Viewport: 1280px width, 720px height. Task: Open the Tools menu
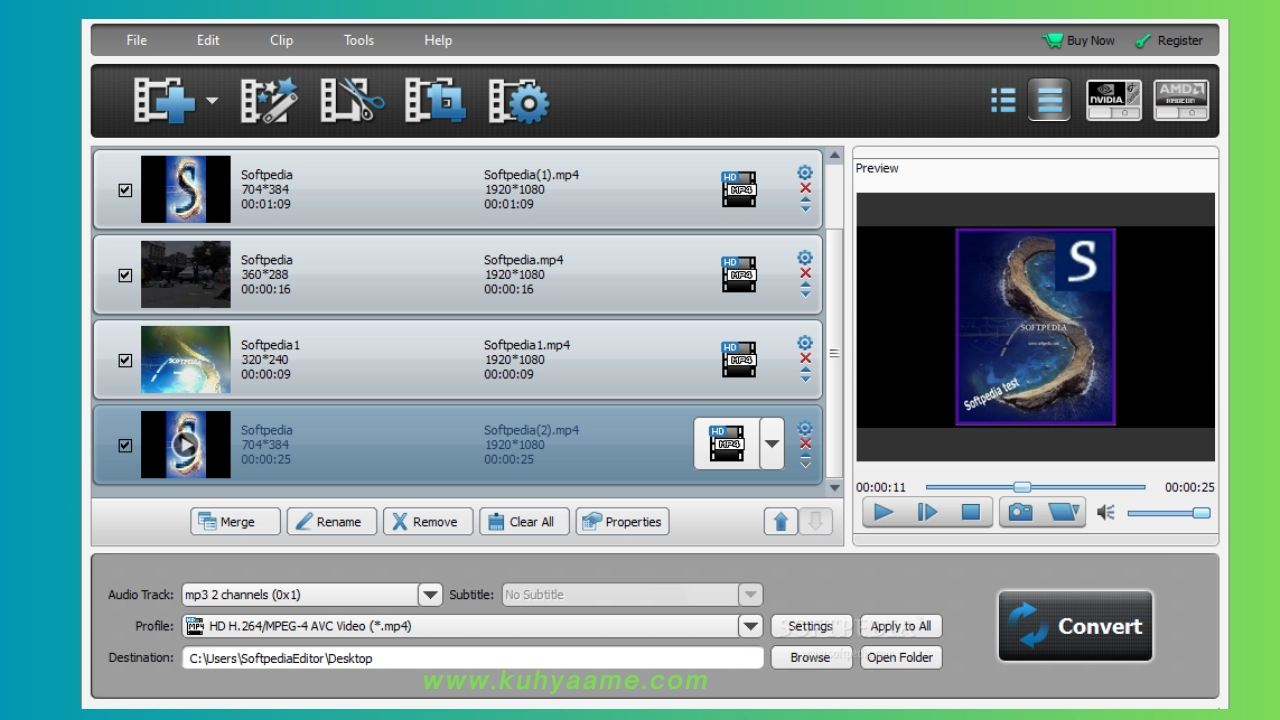click(359, 40)
